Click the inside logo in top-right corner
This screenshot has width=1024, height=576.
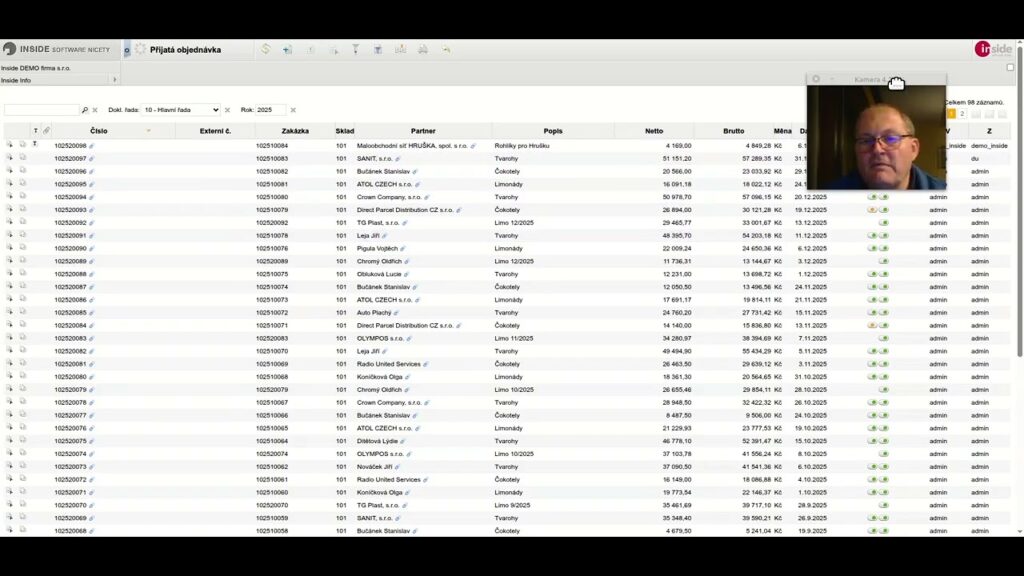coord(993,49)
